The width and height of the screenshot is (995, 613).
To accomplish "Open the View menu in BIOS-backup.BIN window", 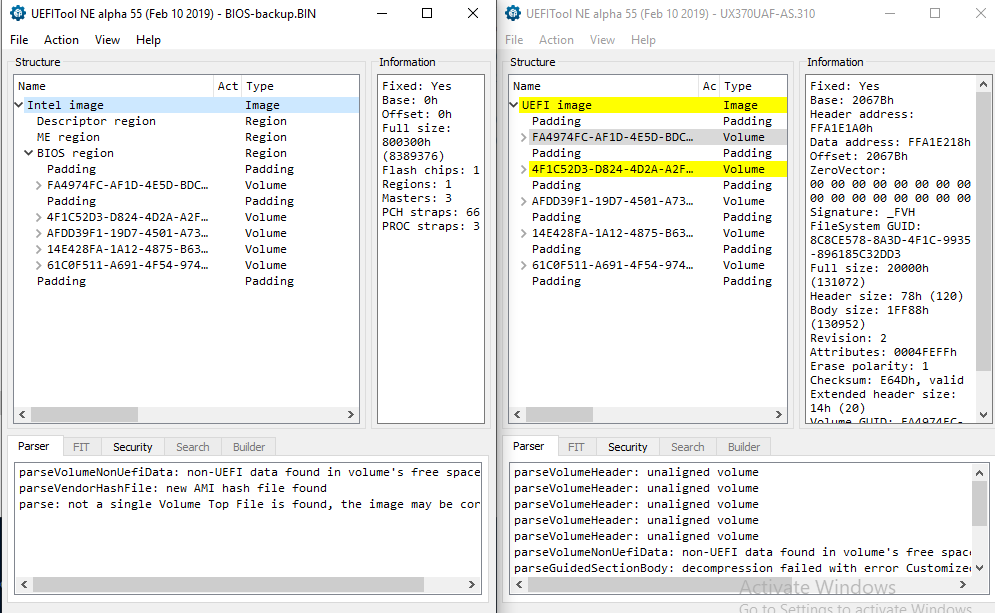I will (107, 40).
